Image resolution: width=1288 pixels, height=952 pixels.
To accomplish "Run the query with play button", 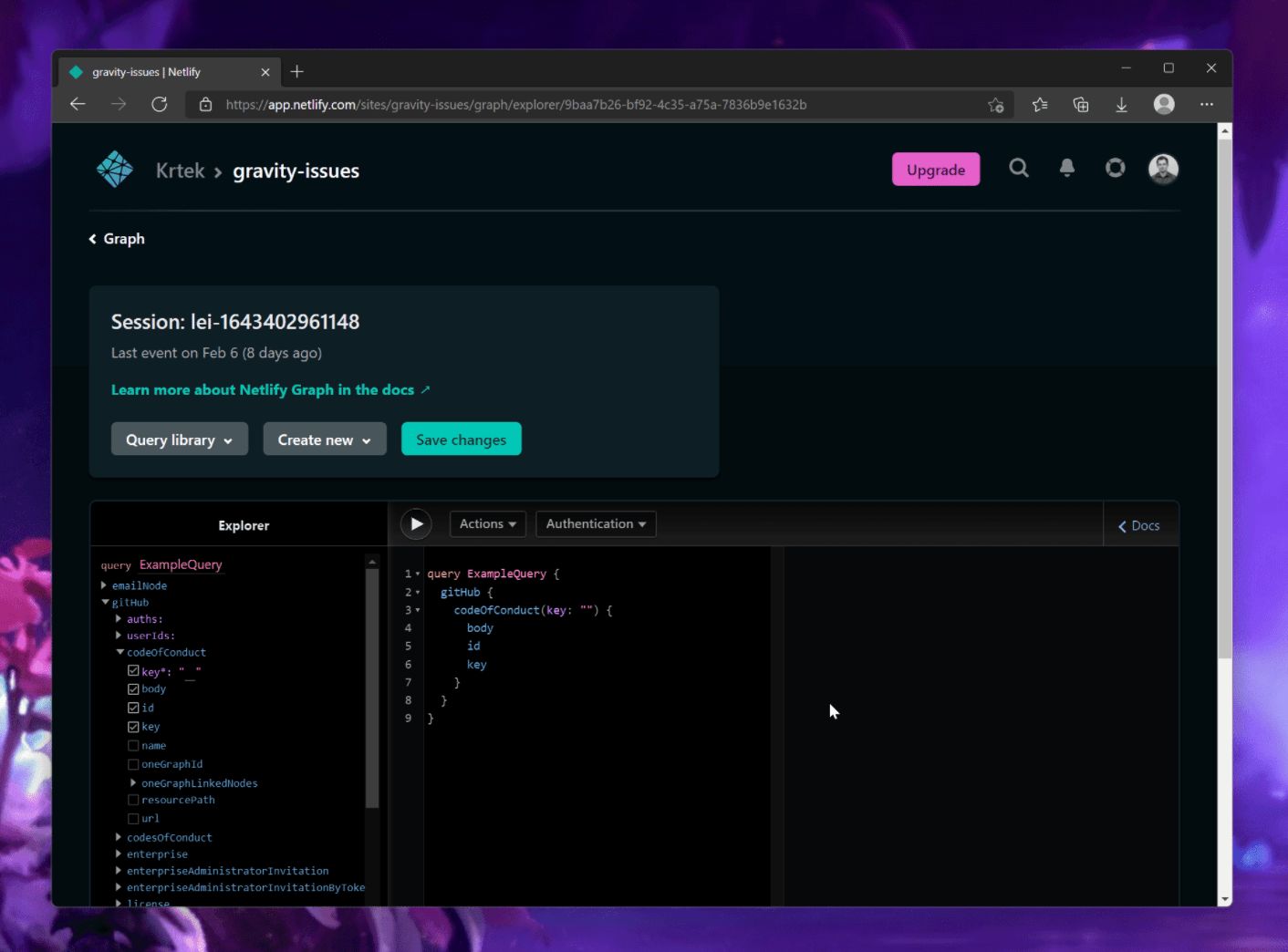I will click(416, 523).
